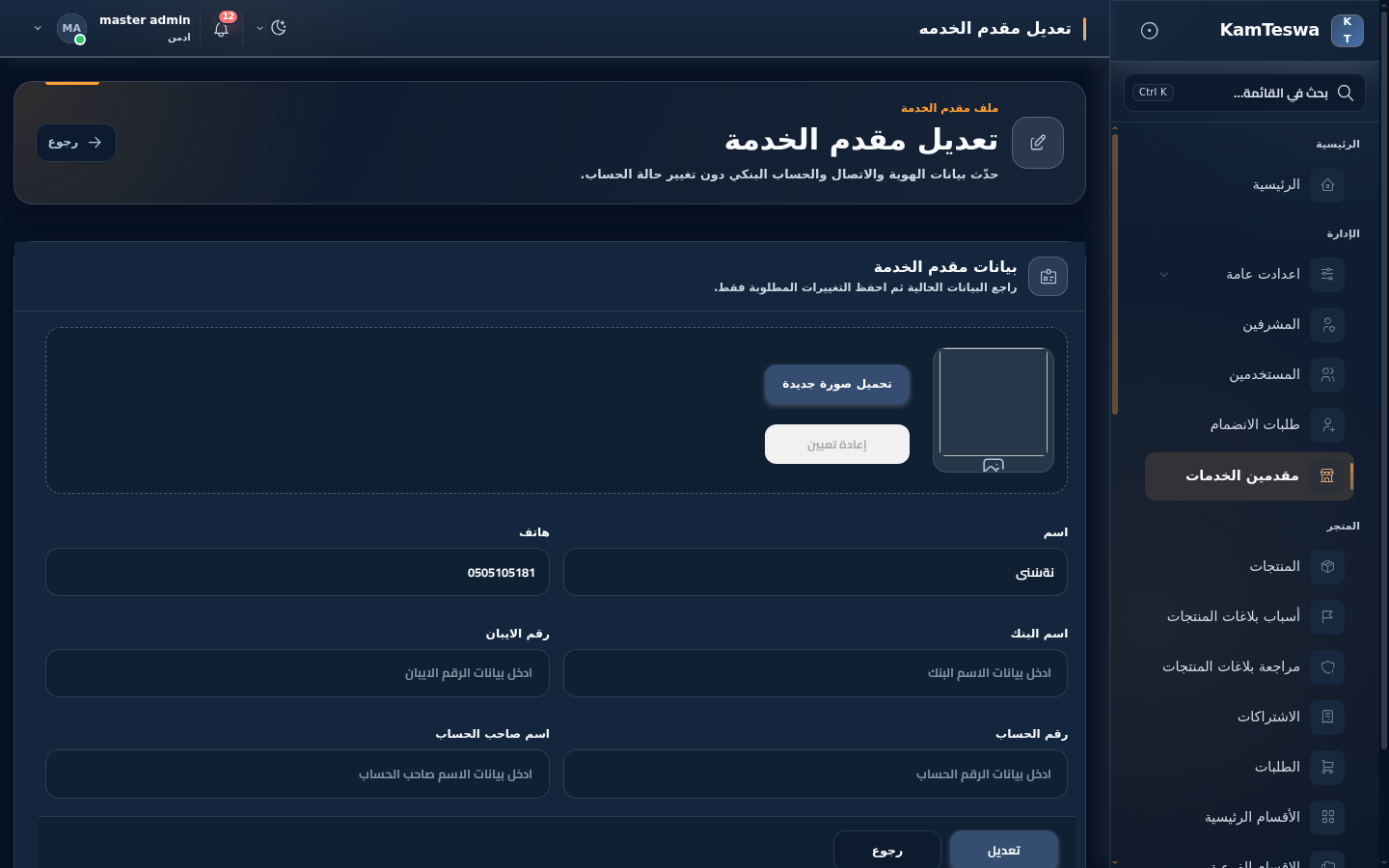Image resolution: width=1389 pixels, height=868 pixels.
Task: Click the edit pencil icon in header card
Action: [1038, 143]
